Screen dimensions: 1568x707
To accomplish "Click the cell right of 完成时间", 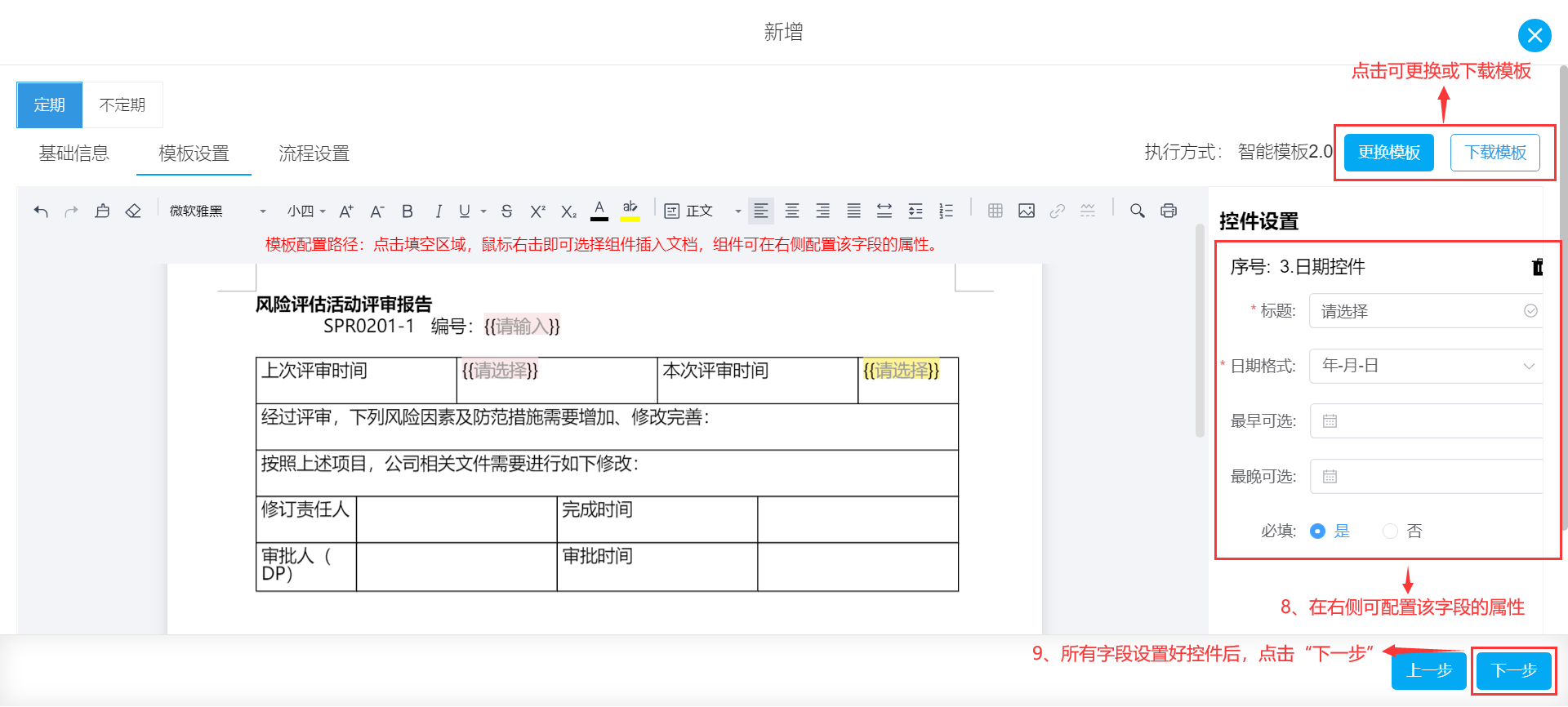I will coord(857,519).
